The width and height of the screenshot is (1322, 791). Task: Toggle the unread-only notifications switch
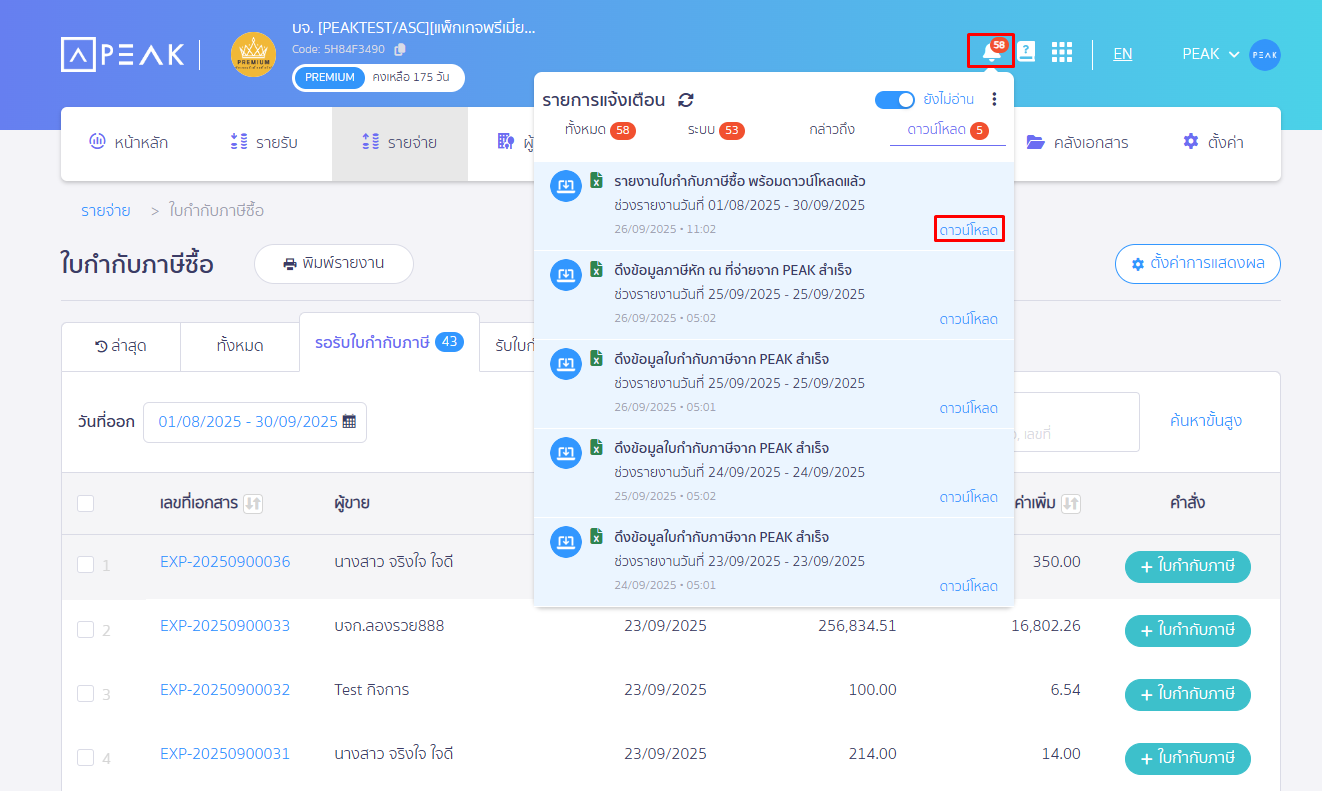tap(894, 99)
